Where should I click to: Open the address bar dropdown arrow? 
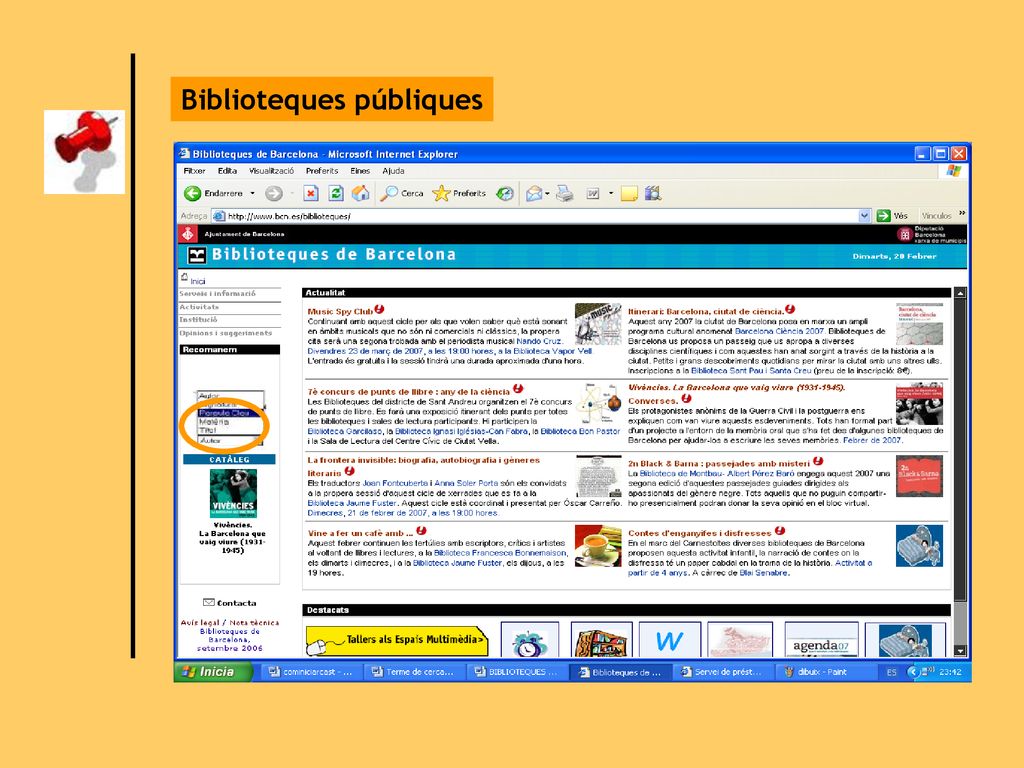pyautogui.click(x=864, y=216)
